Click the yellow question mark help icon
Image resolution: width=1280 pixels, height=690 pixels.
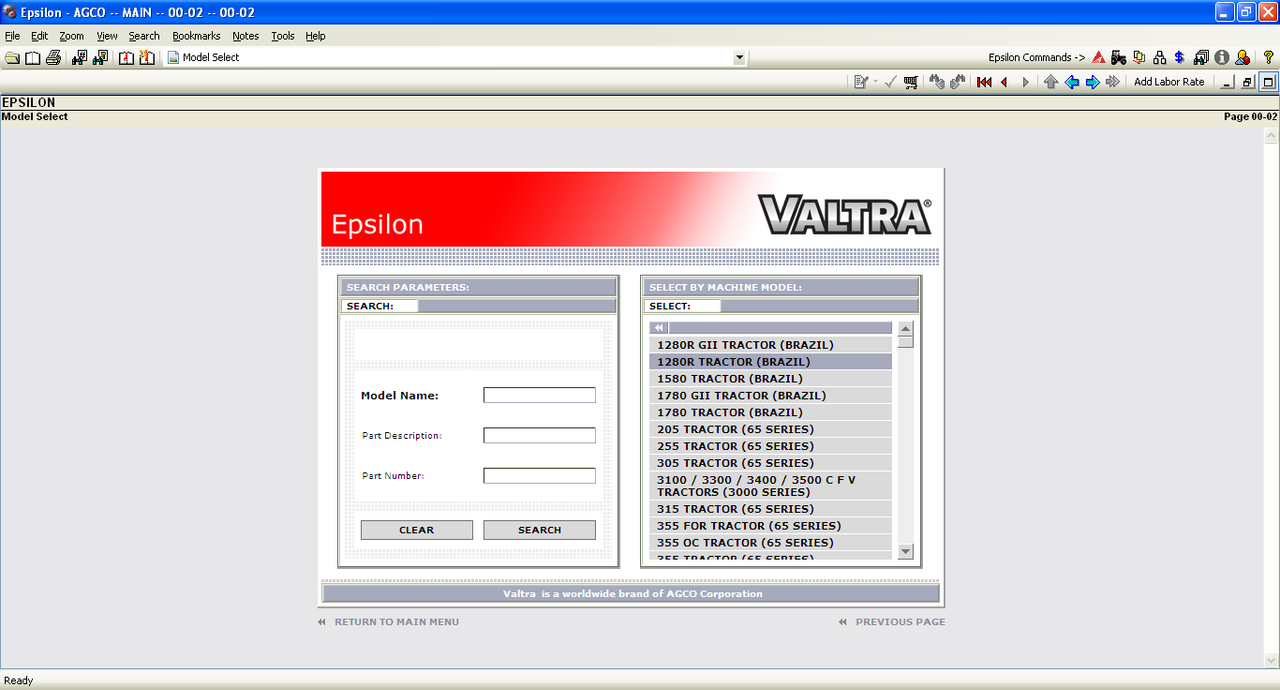click(1268, 58)
